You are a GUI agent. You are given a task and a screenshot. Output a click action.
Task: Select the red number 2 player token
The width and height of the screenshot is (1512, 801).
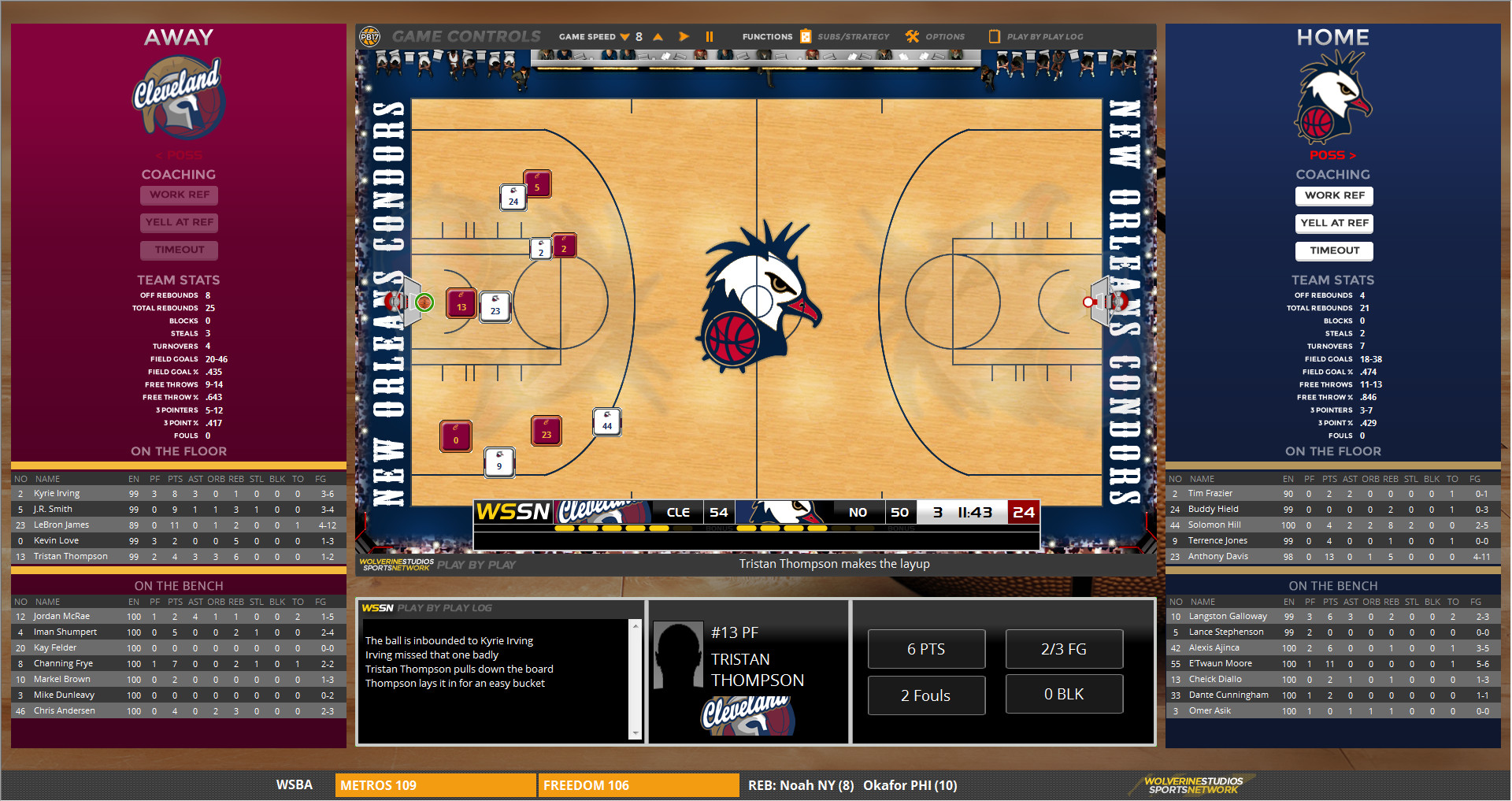click(564, 246)
